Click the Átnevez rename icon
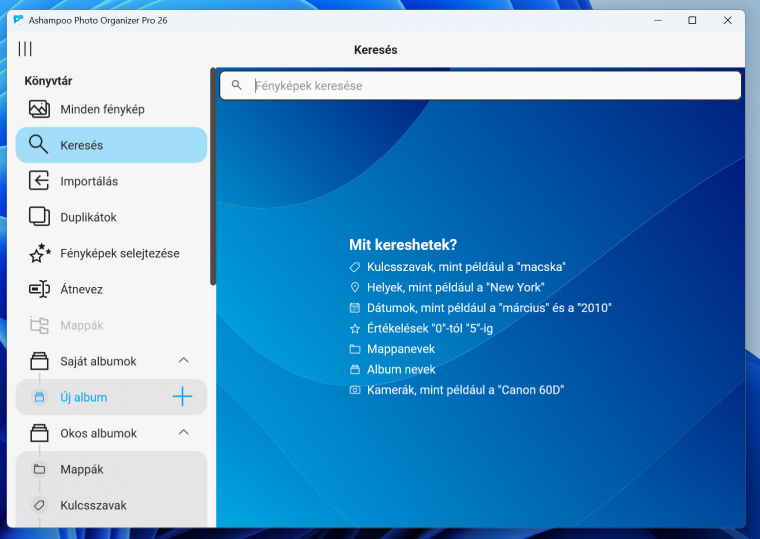Viewport: 760px width, 539px height. [39, 289]
